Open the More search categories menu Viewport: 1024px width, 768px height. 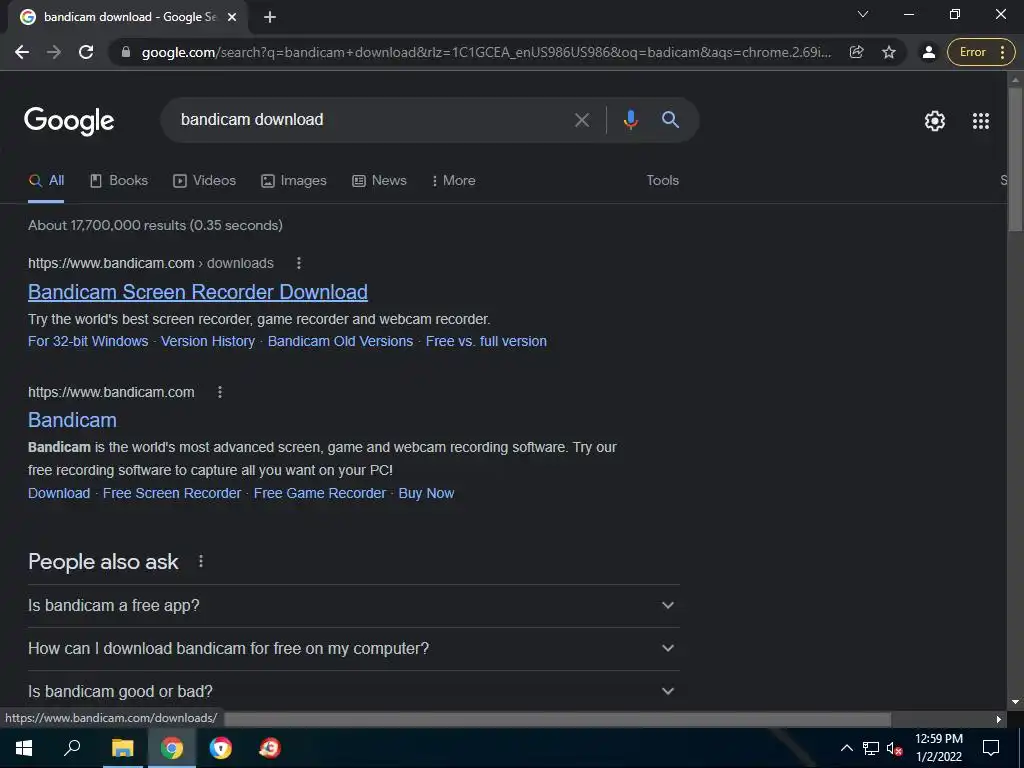point(453,181)
